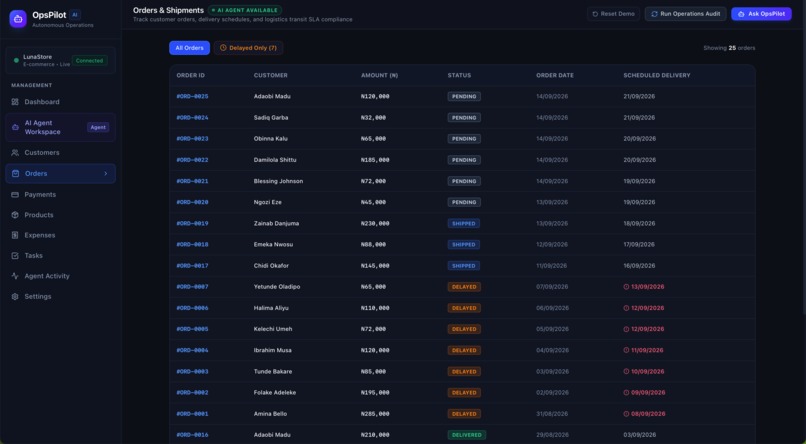Click the Settings gear icon

15,297
